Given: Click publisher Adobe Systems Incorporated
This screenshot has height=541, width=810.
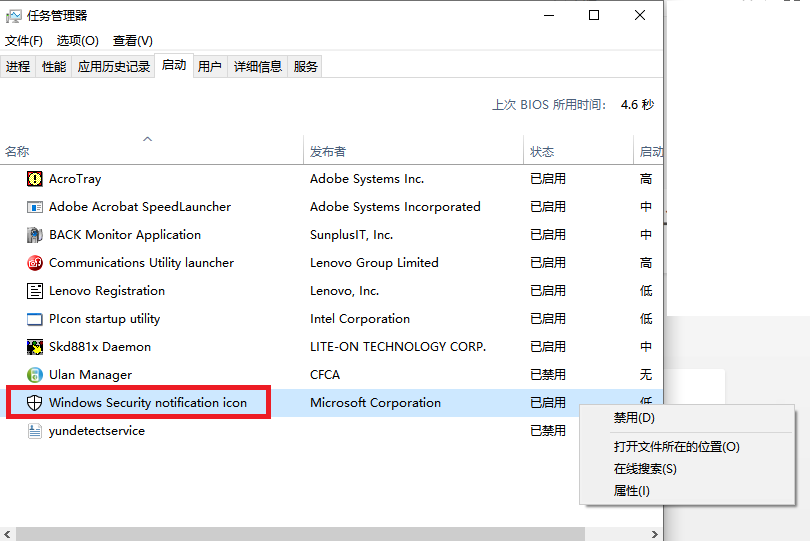Looking at the screenshot, I should (x=395, y=207).
